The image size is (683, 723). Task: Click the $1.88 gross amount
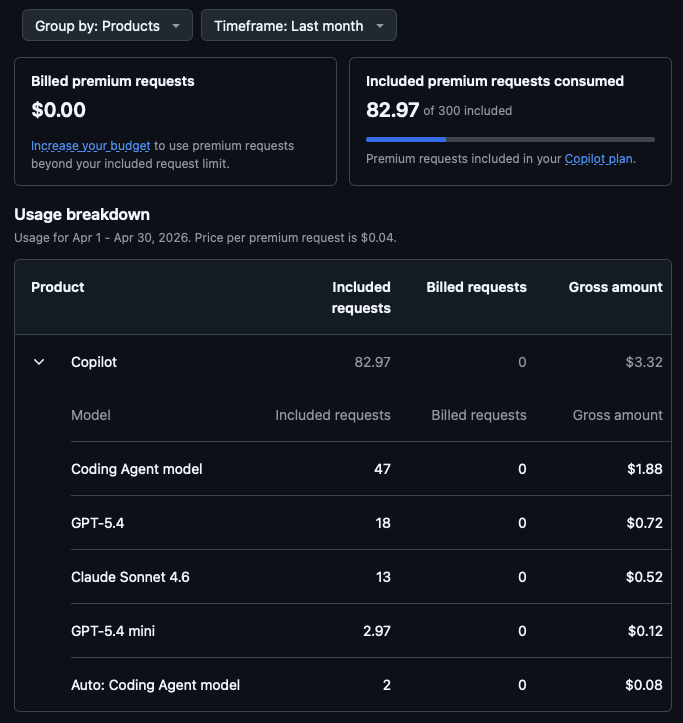pos(644,469)
